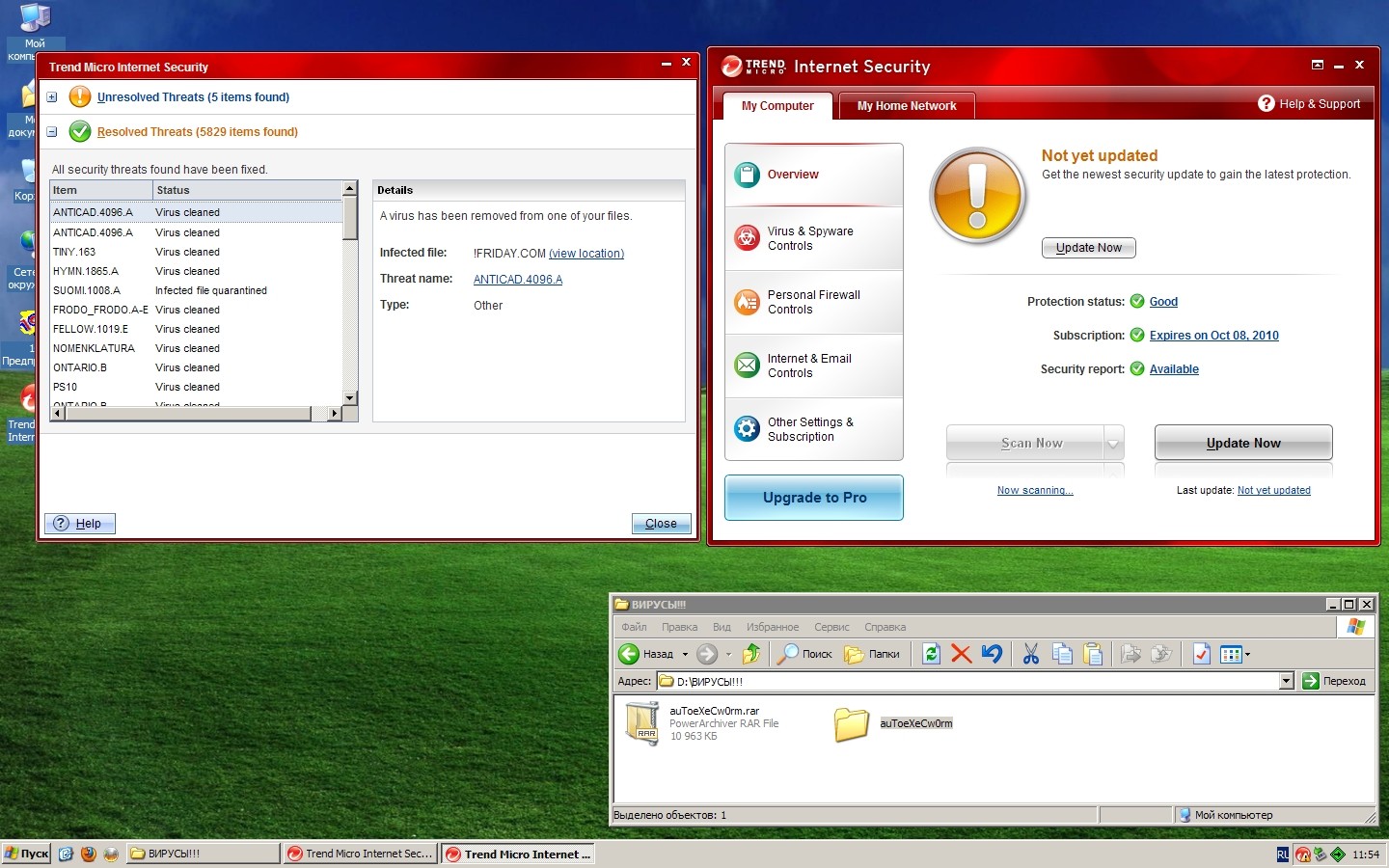The width and height of the screenshot is (1389, 868).
Task: Open Virus & Spyware Controls
Action: coord(748,238)
